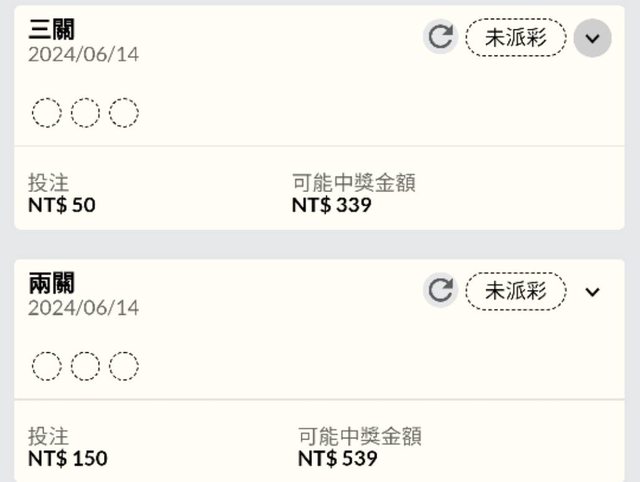Click middle result circle in 兩關 card
640x482 pixels.
[x=85, y=367]
